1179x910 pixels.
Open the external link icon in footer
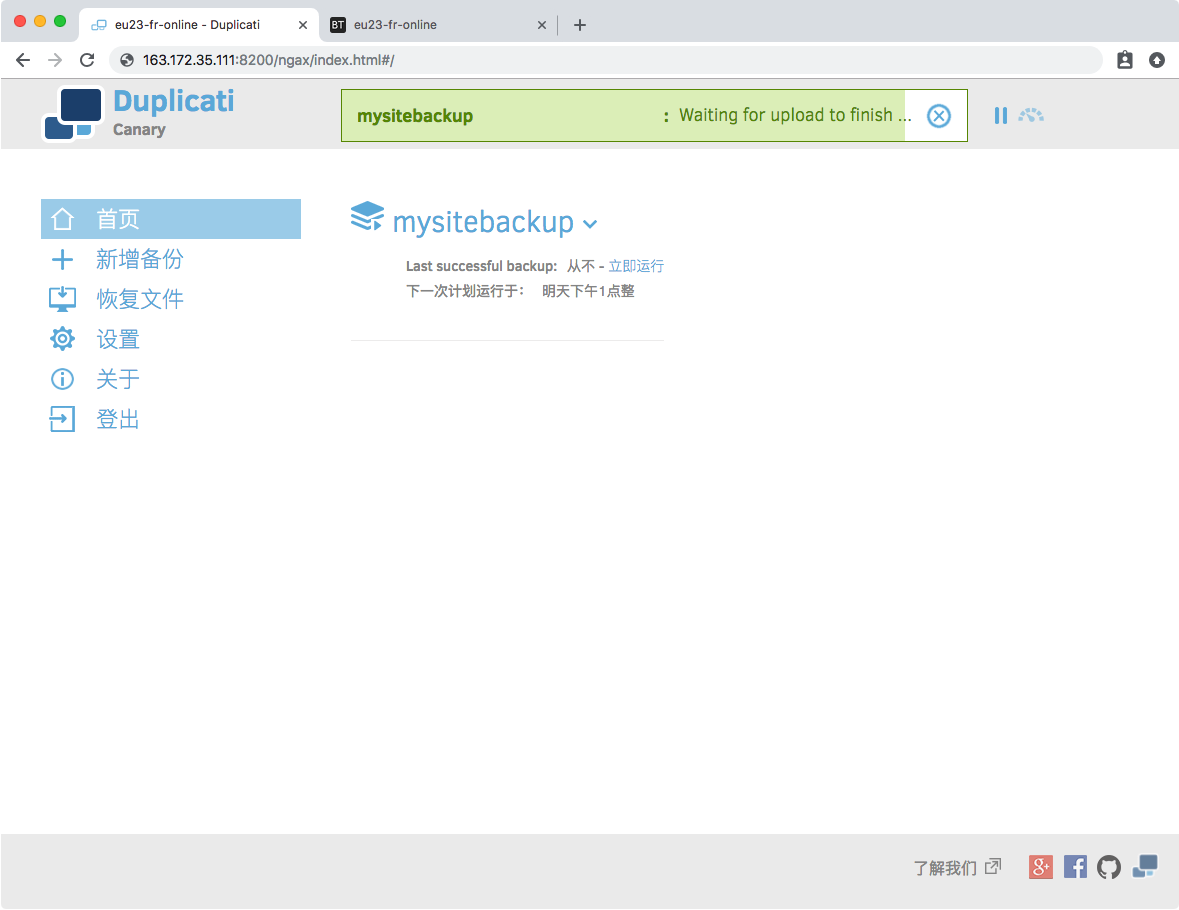pyautogui.click(x=993, y=866)
